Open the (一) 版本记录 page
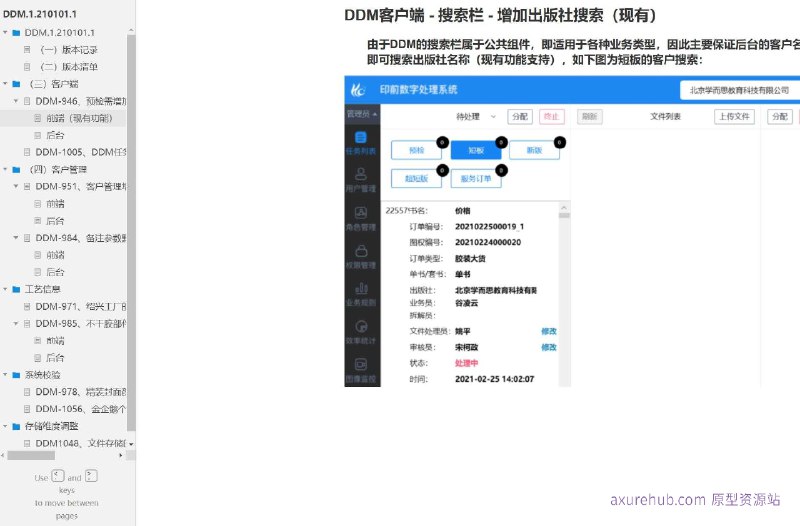 [x=69, y=49]
